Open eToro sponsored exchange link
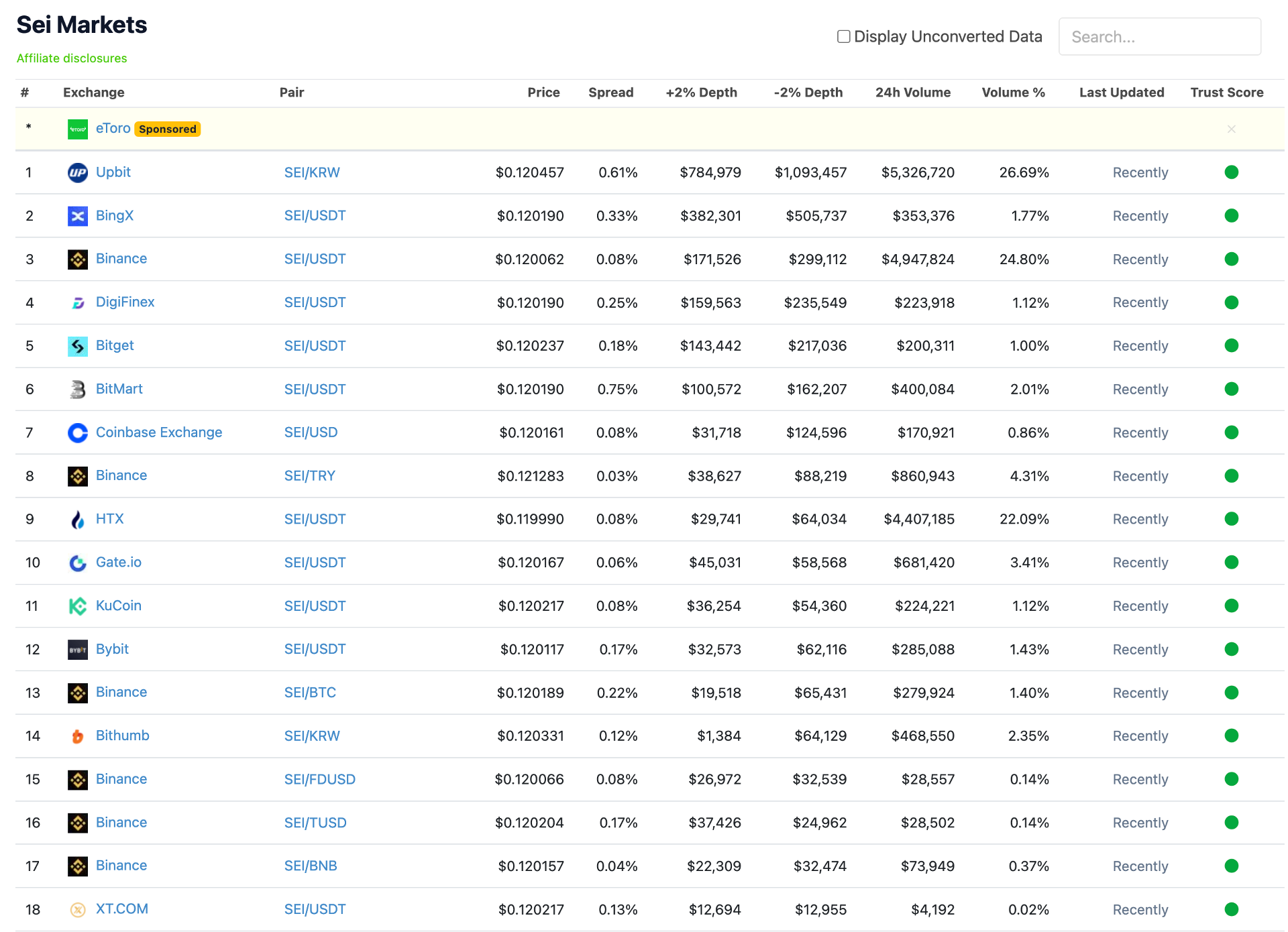The width and height of the screenshot is (1288, 932). pos(113,128)
